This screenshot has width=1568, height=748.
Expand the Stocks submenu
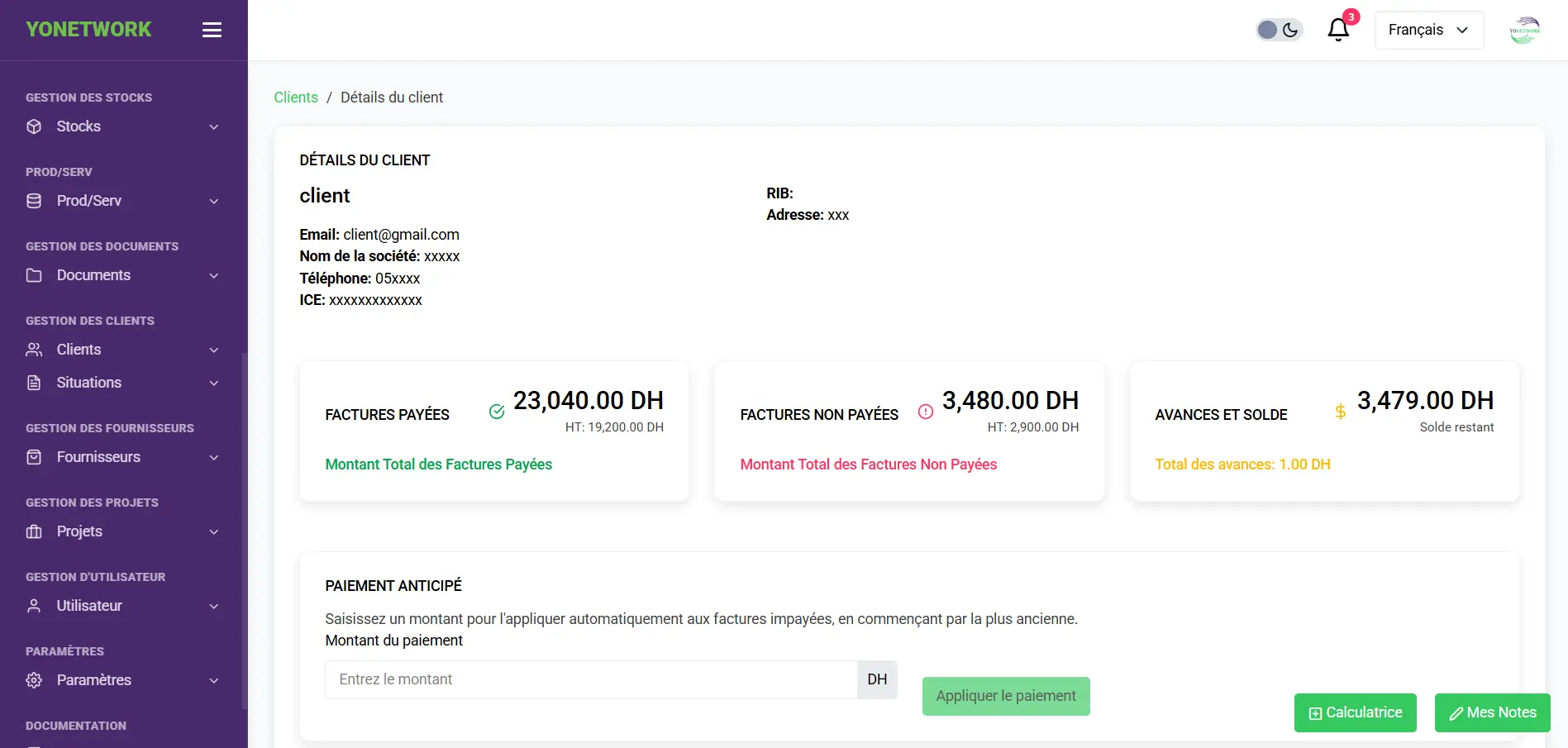coord(214,126)
